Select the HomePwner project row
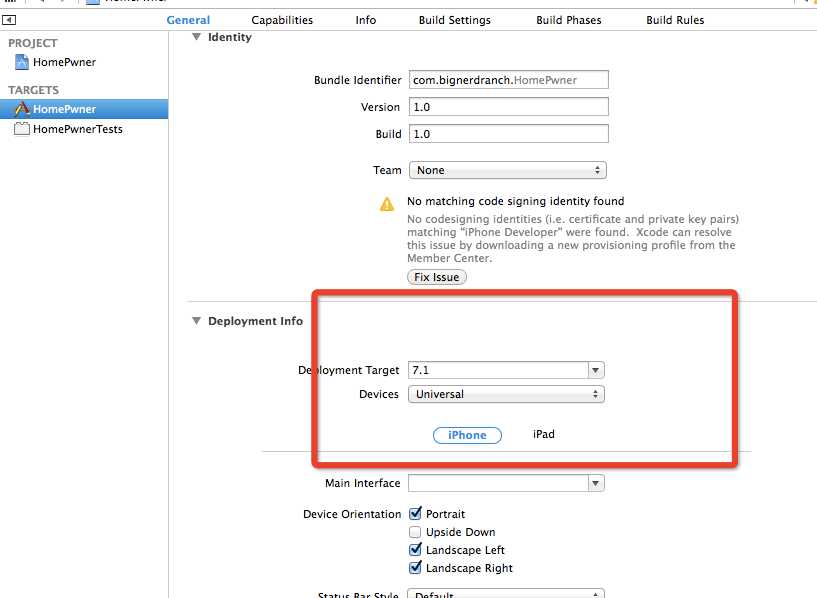Screen dimensions: 817x598 [84, 62]
